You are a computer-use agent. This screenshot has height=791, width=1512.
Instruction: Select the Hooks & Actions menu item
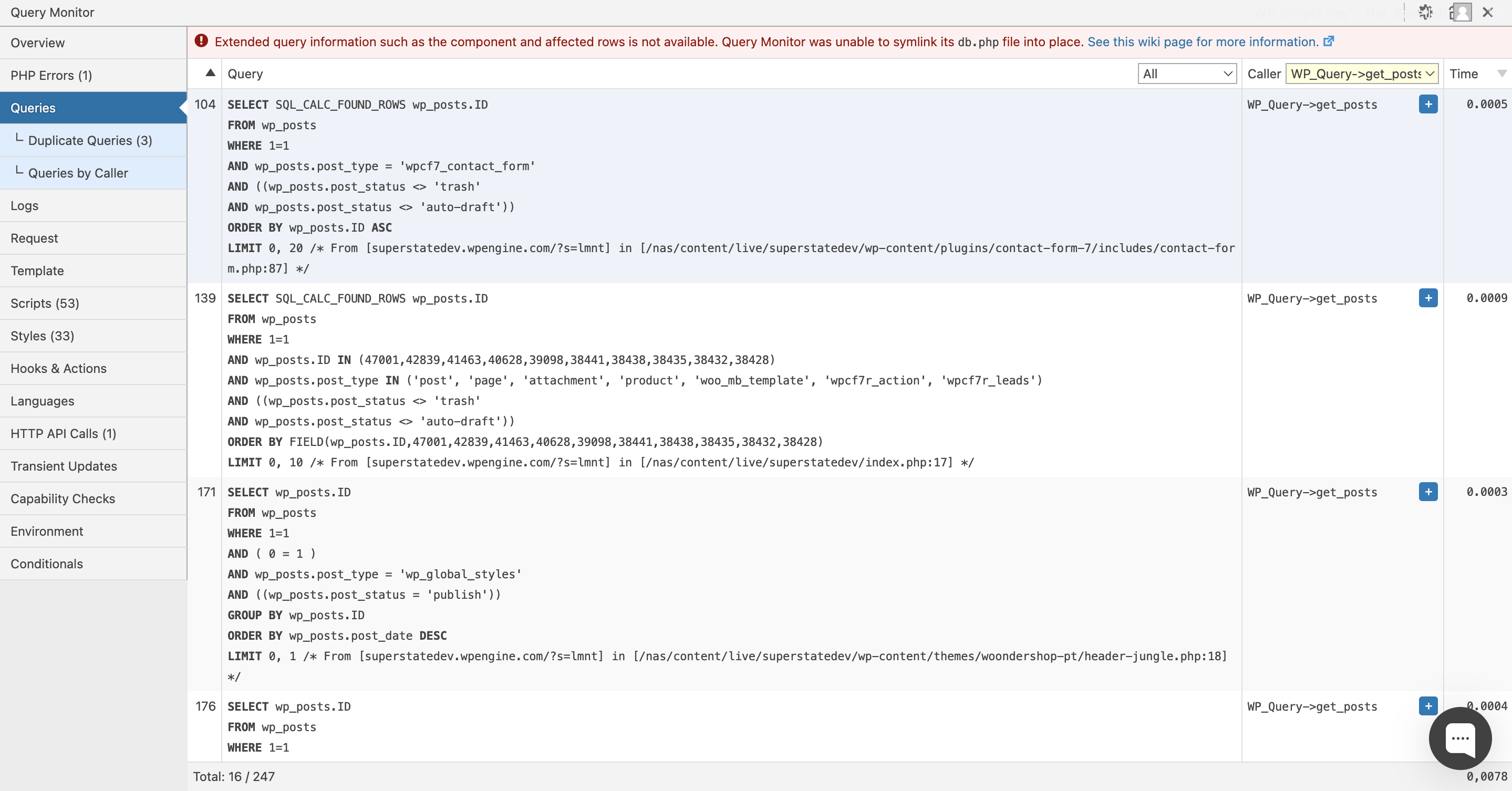[x=58, y=368]
